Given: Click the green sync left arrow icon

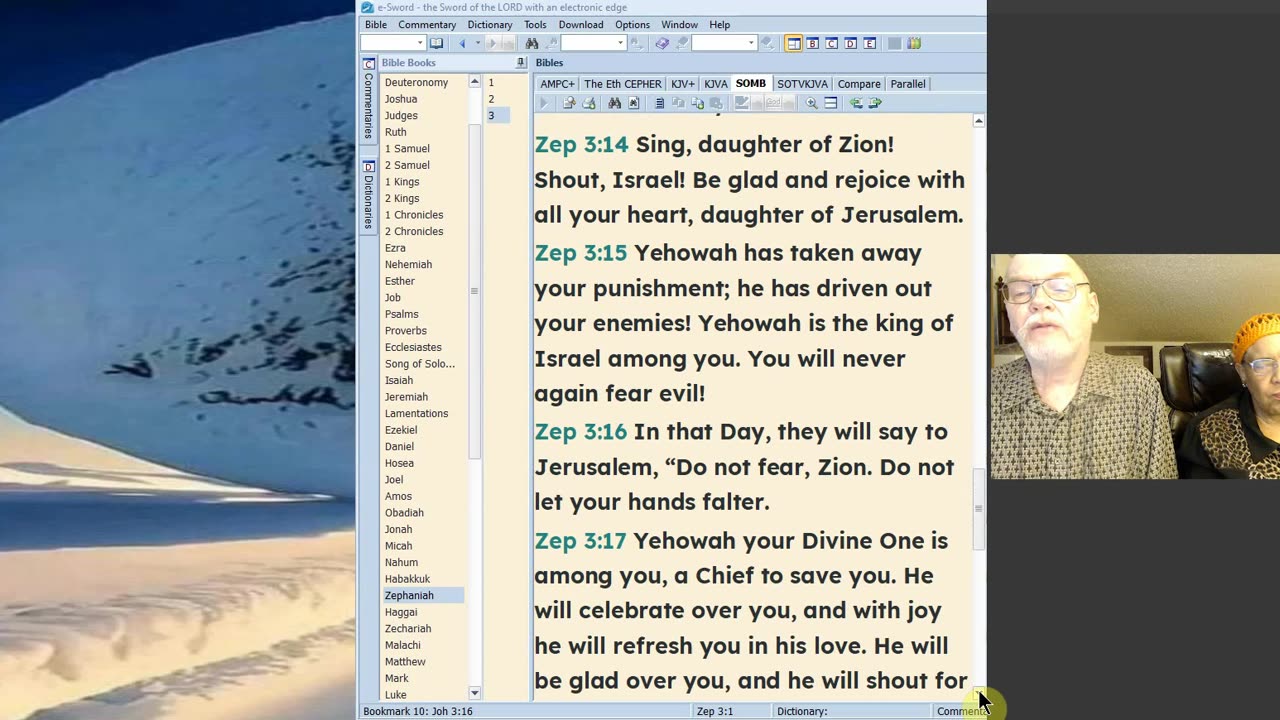Looking at the screenshot, I should (856, 103).
